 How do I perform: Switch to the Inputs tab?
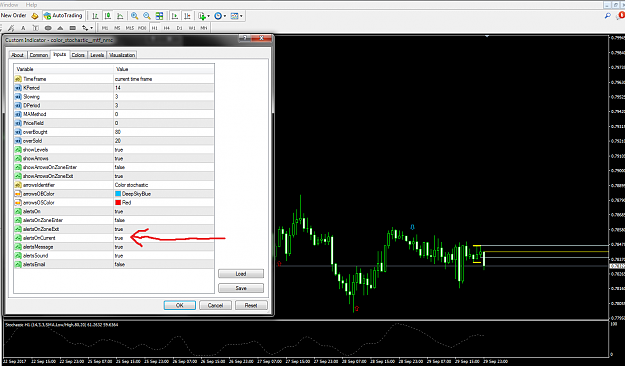pyautogui.click(x=60, y=54)
